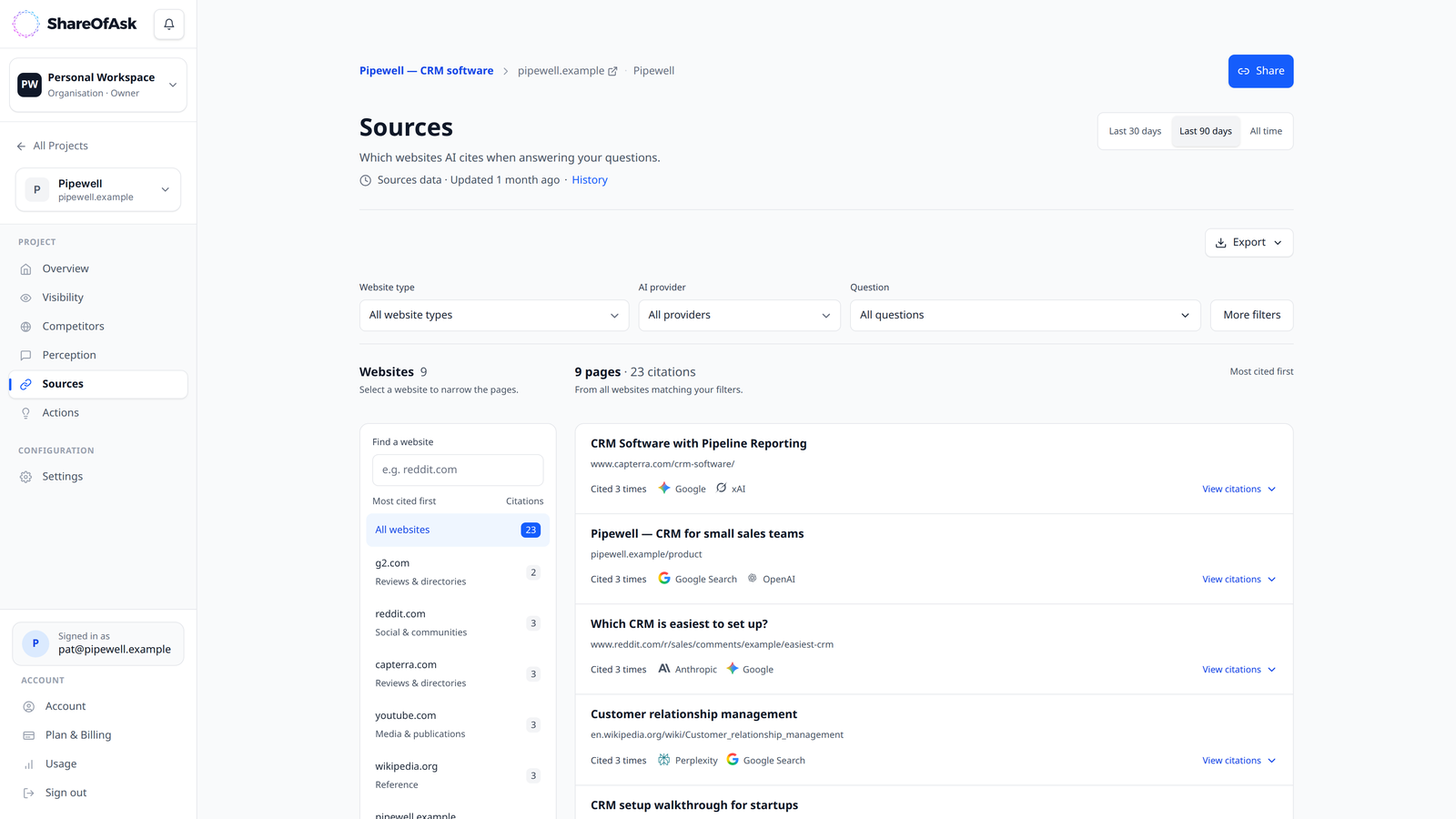Viewport: 1456px width, 819px height.
Task: Expand the Personal Workspace switcher
Action: (x=98, y=85)
